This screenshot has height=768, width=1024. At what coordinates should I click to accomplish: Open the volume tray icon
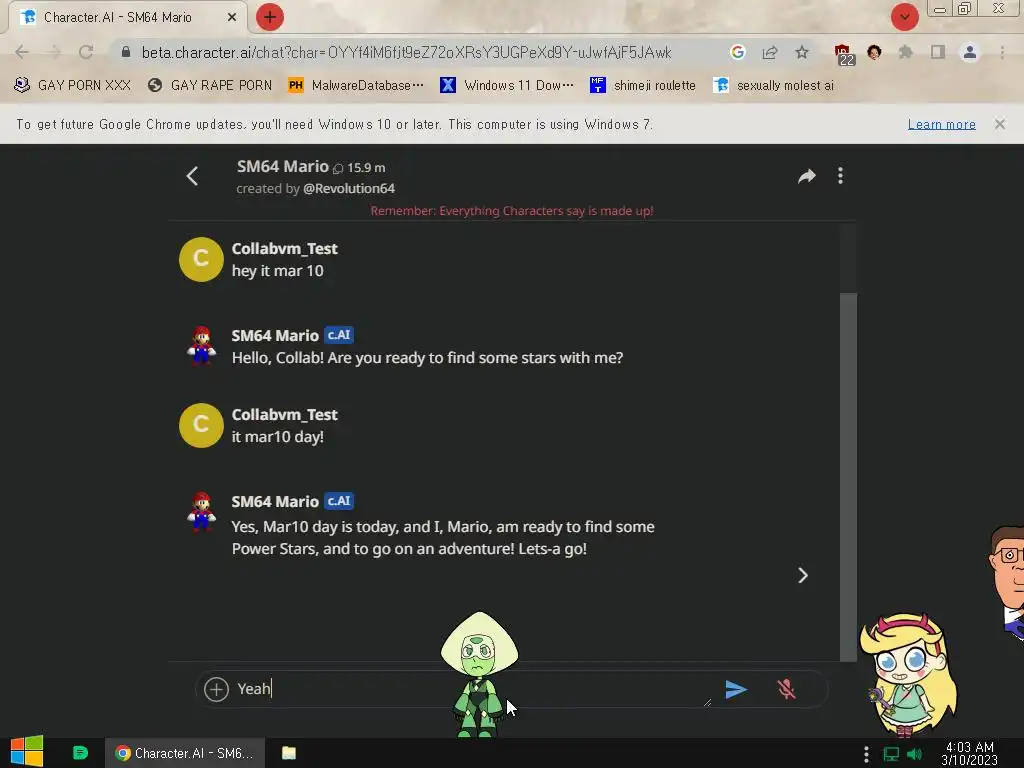click(x=914, y=754)
